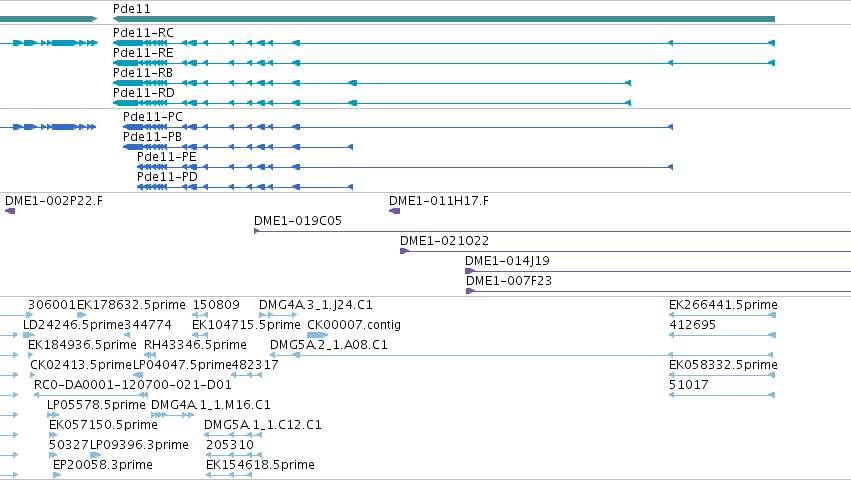Screen dimensions: 851x480
Task: Click the Pde11-PD protein label
Action: pyautogui.click(x=167, y=177)
